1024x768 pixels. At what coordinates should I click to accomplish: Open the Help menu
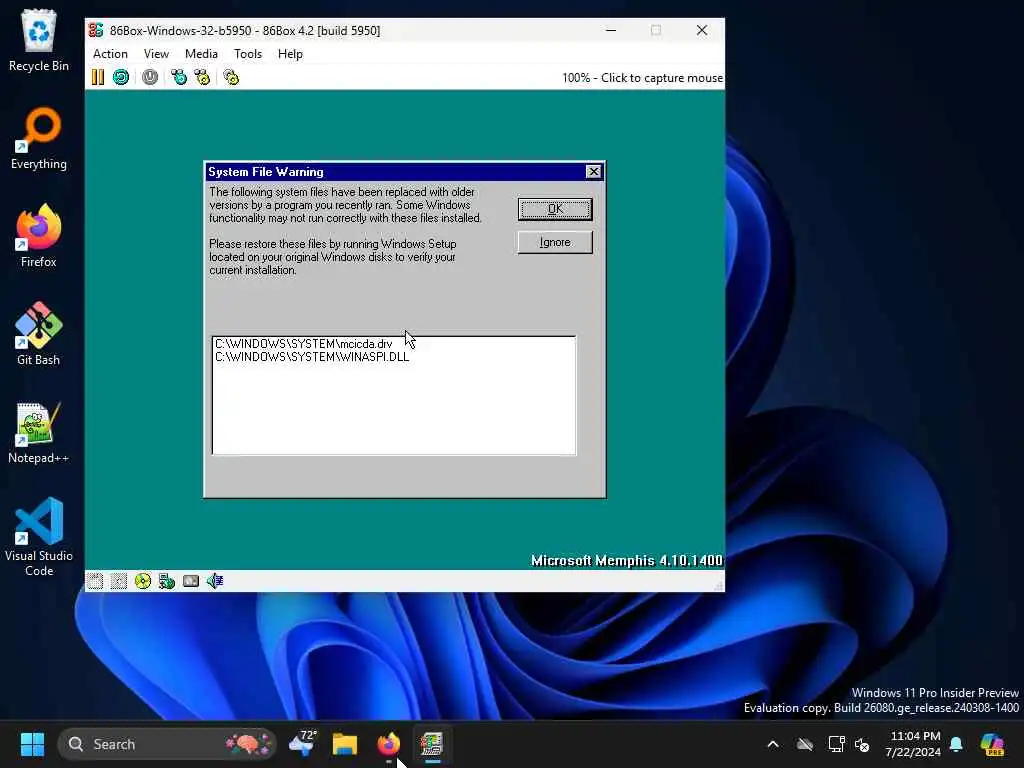point(290,54)
